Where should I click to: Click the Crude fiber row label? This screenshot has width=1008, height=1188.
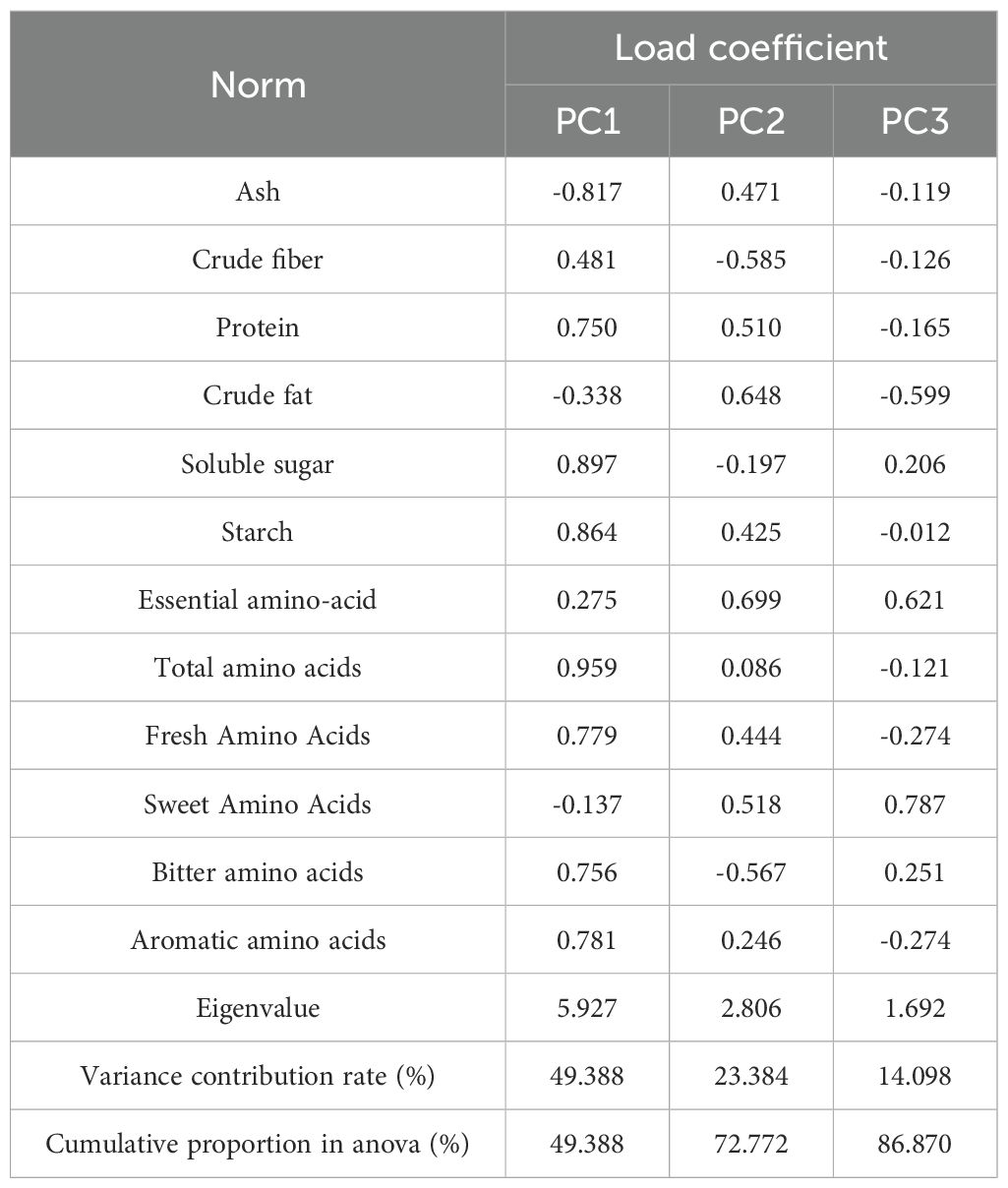pyautogui.click(x=258, y=260)
